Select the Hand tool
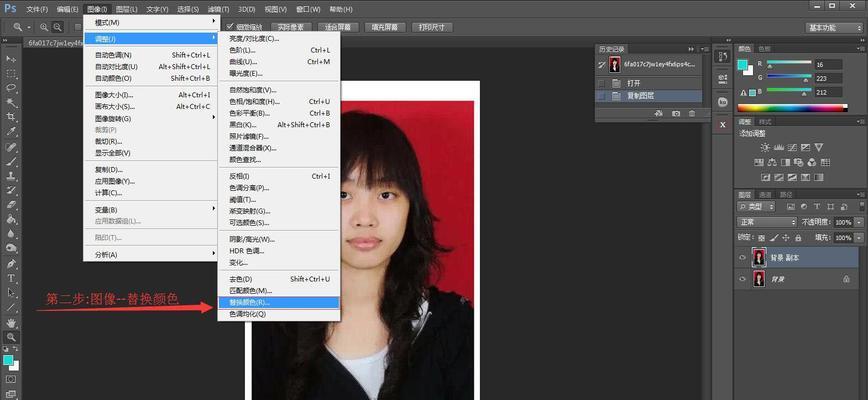This screenshot has width=868, height=400. (x=11, y=322)
